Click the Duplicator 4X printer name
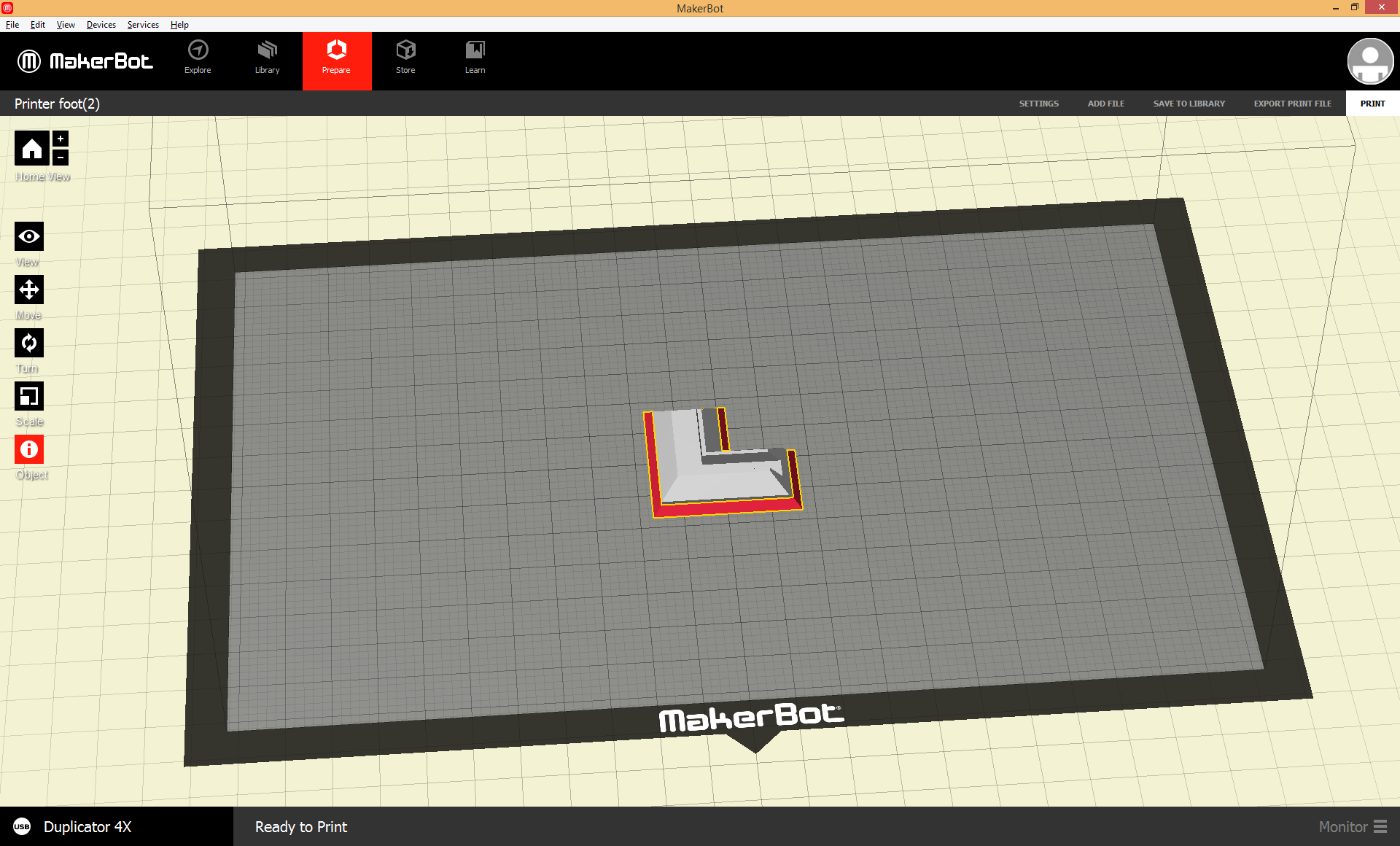Screen dimensions: 1400x846 (87, 826)
